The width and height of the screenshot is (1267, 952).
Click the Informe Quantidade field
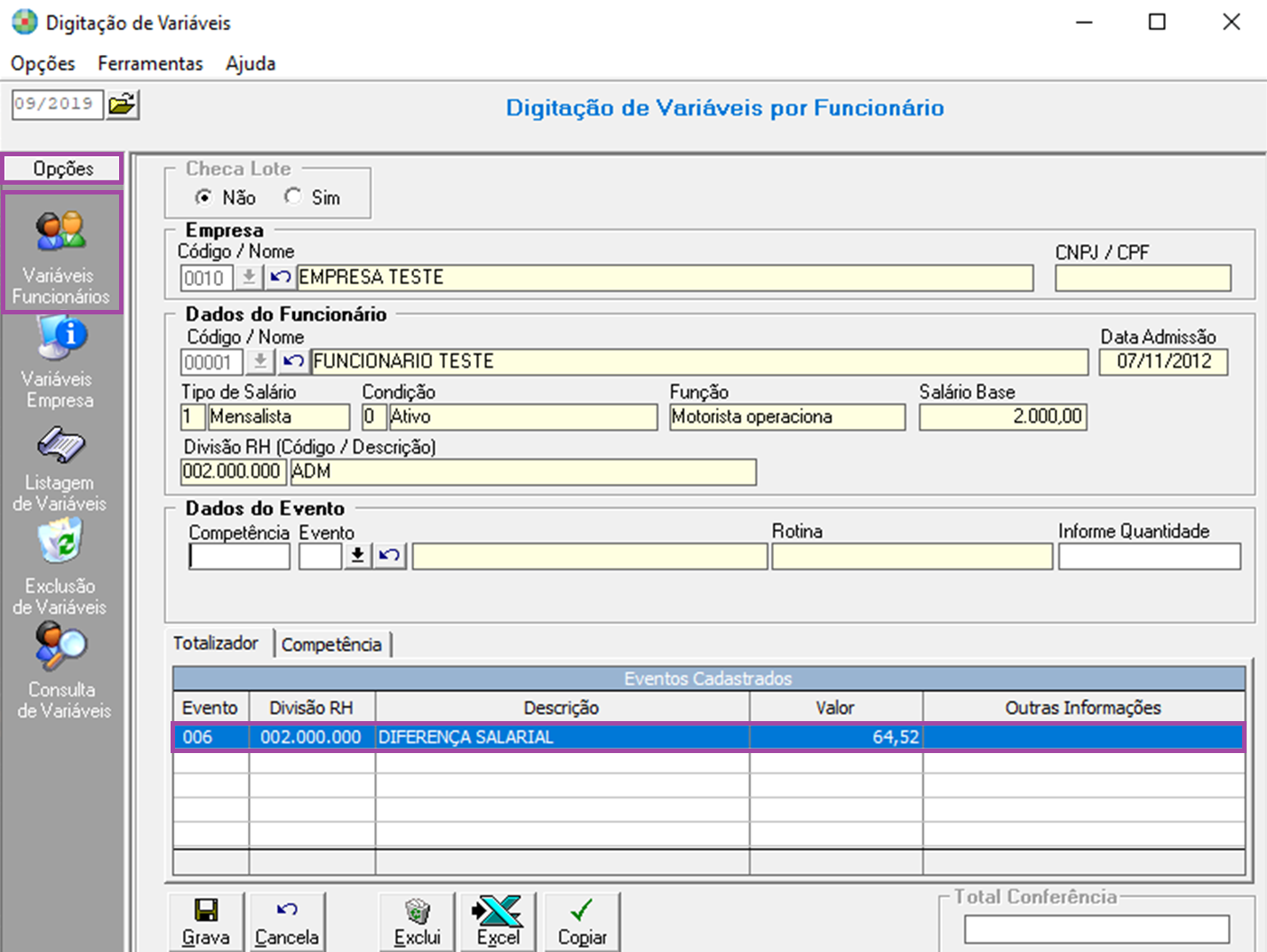[x=1150, y=556]
